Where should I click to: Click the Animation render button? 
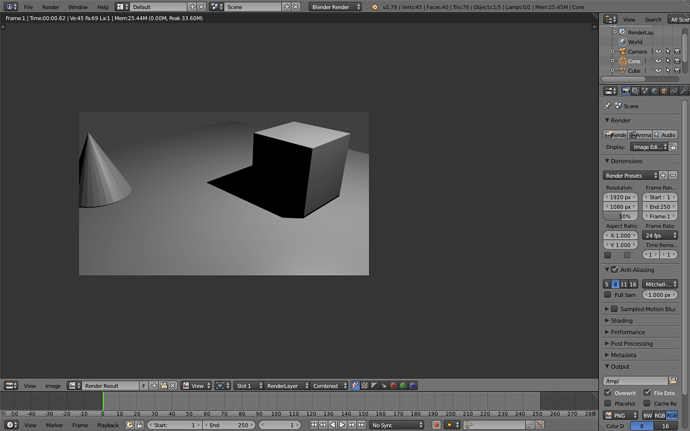pyautogui.click(x=640, y=135)
